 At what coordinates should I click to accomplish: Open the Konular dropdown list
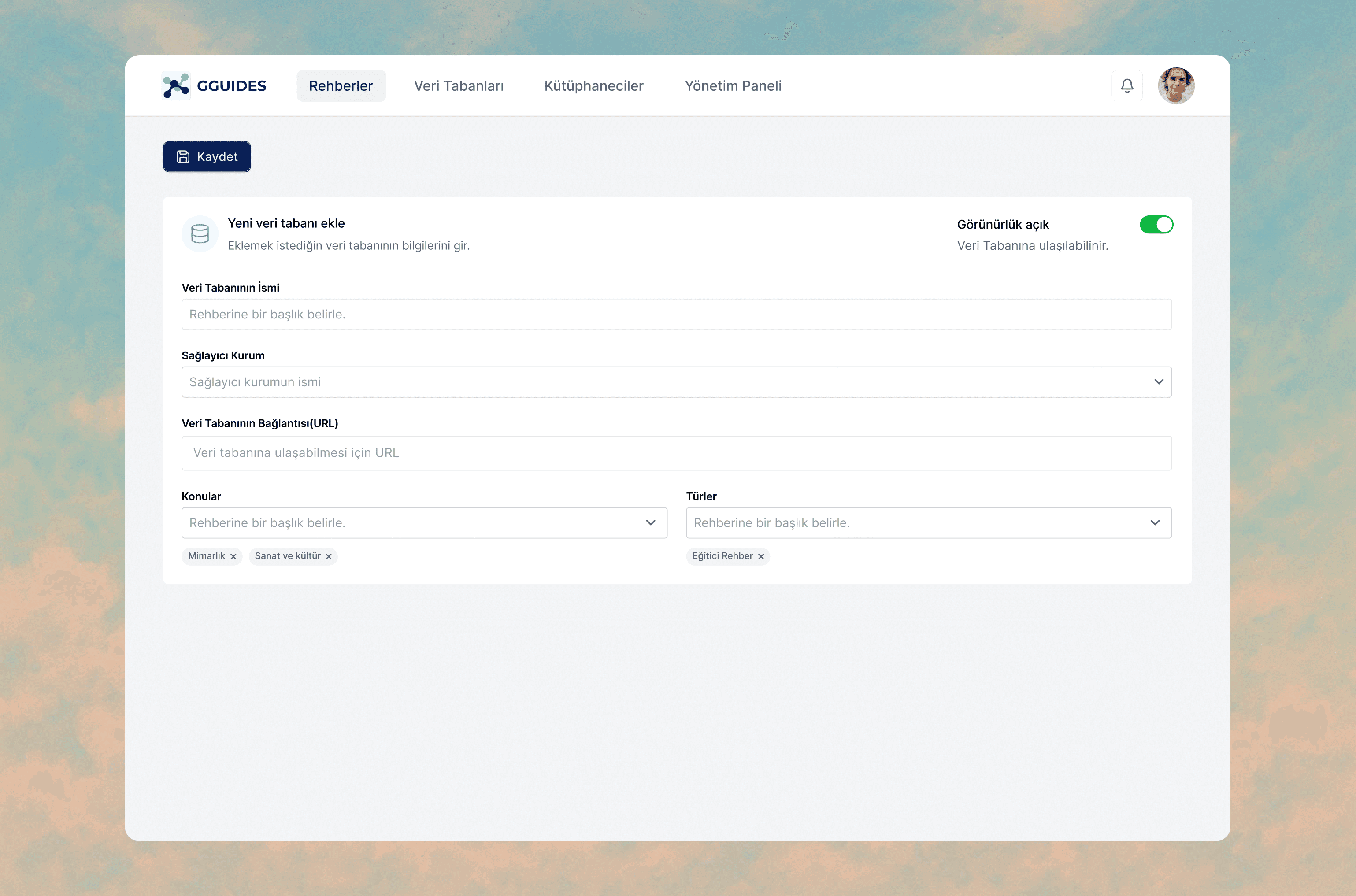click(650, 523)
